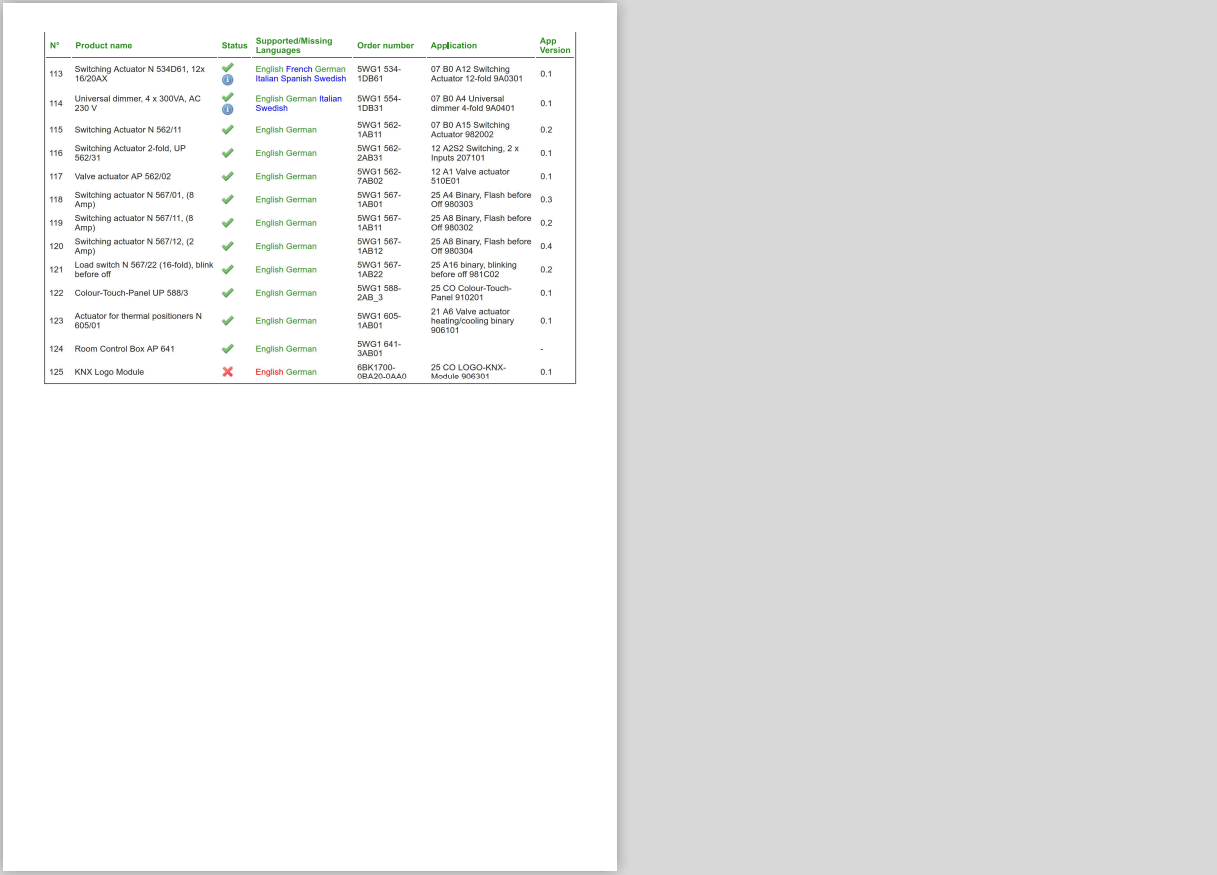Click the status checkmark for Colour-Touch-Panel UP 588/3
This screenshot has width=1217, height=875.
tap(227, 293)
